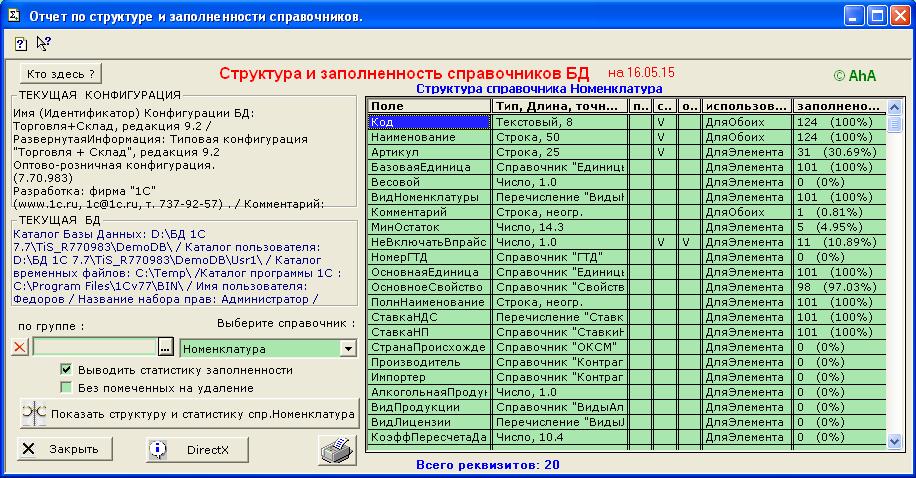Viewport: 916px width, 478px height.
Task: Click 'Тип, Длина, точн...' column header
Action: (x=560, y=106)
